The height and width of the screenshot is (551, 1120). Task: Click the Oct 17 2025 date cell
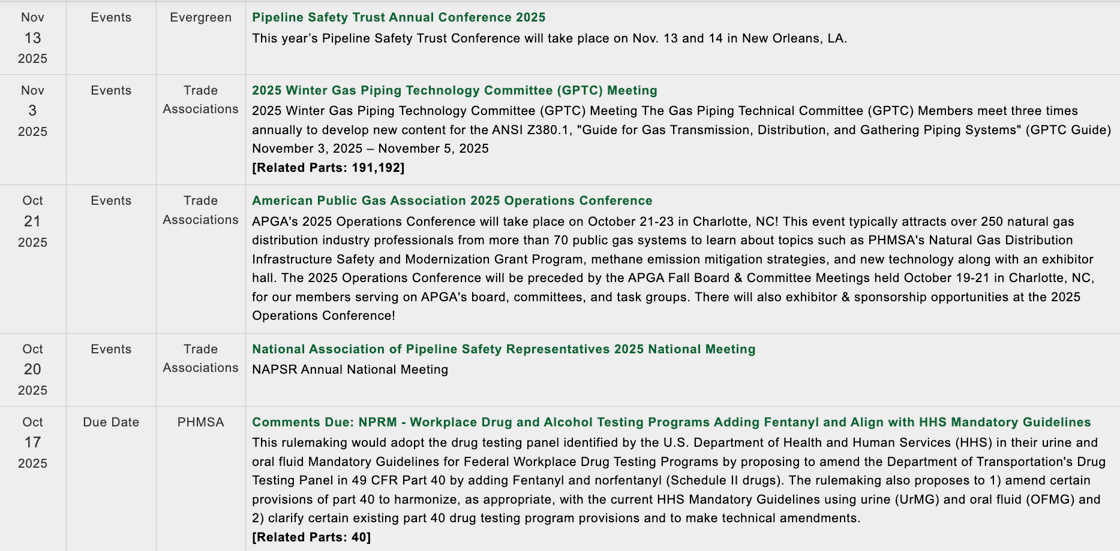coord(33,442)
